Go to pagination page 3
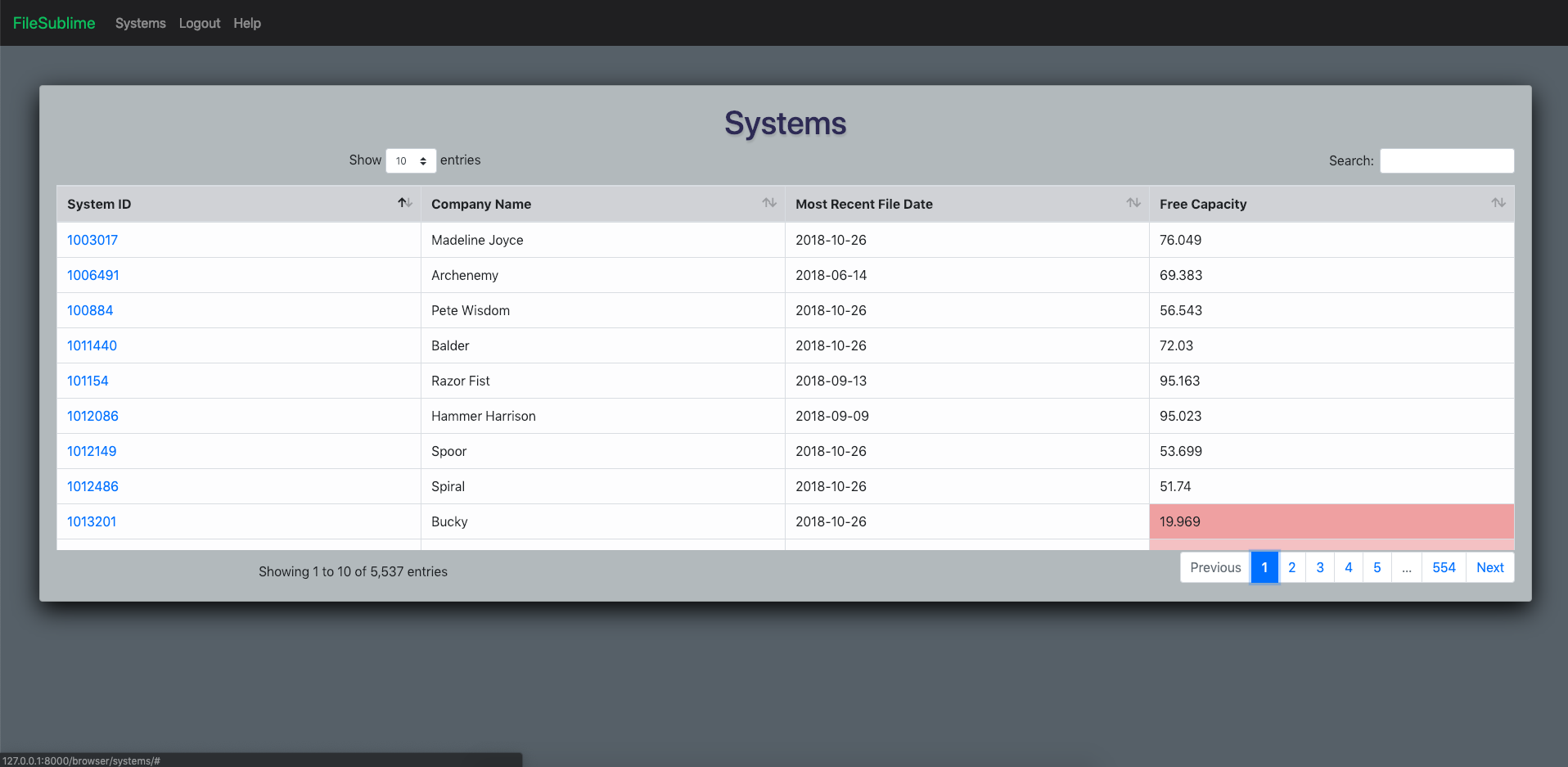 (1320, 567)
